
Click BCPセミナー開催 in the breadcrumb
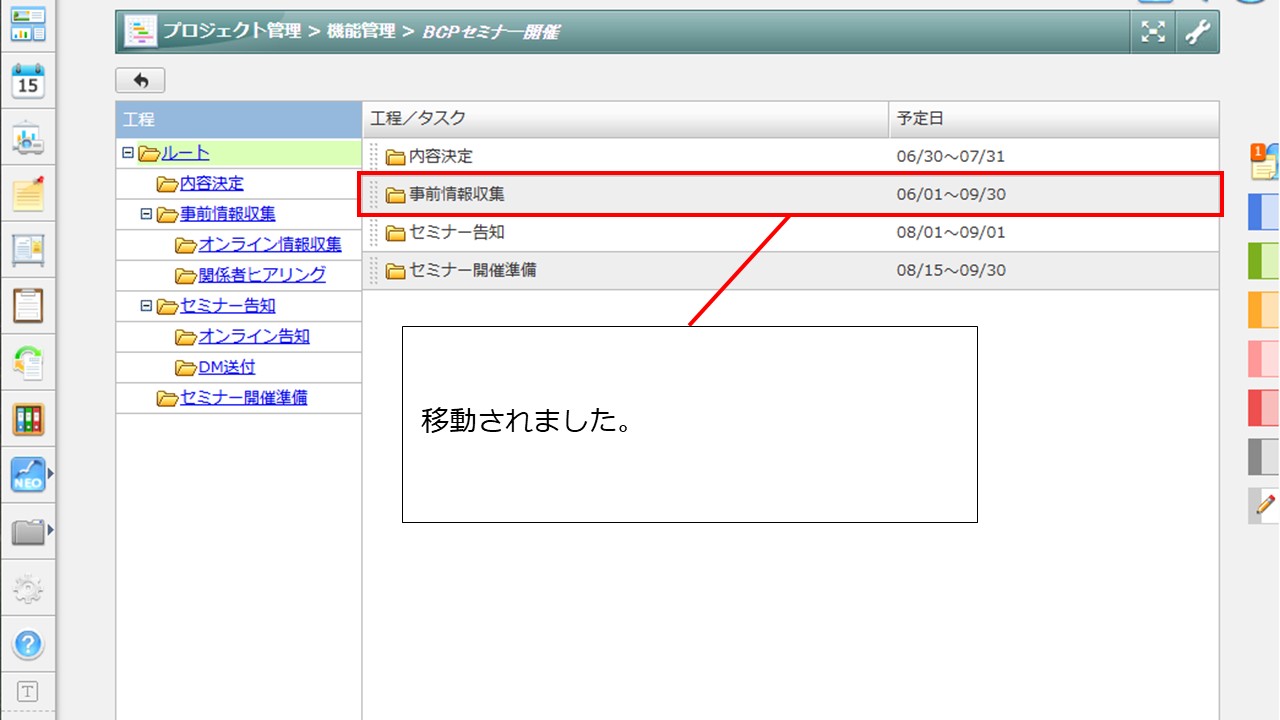pos(490,32)
